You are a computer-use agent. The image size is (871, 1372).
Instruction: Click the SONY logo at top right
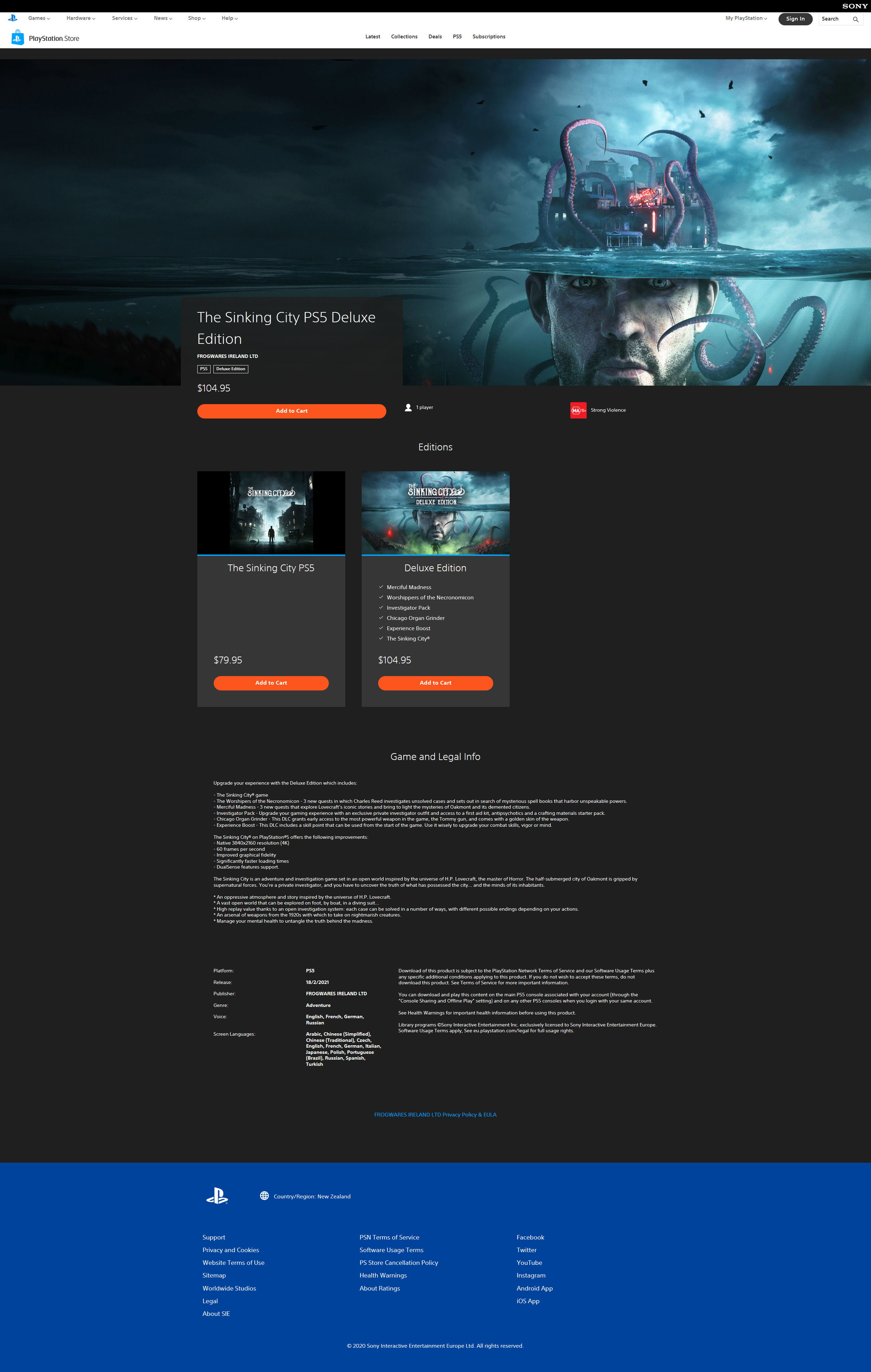click(855, 6)
